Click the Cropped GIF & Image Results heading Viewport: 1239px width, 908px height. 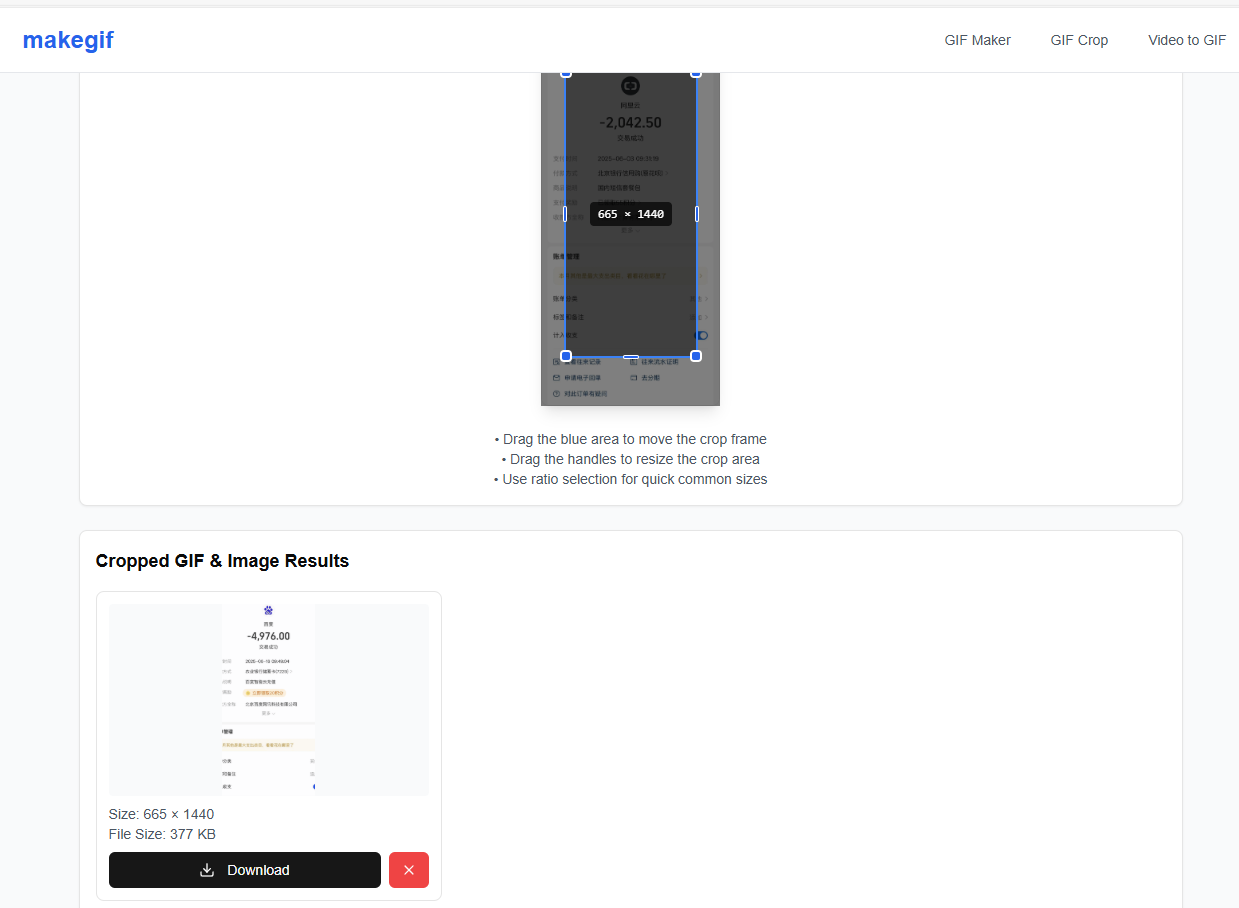tap(222, 561)
